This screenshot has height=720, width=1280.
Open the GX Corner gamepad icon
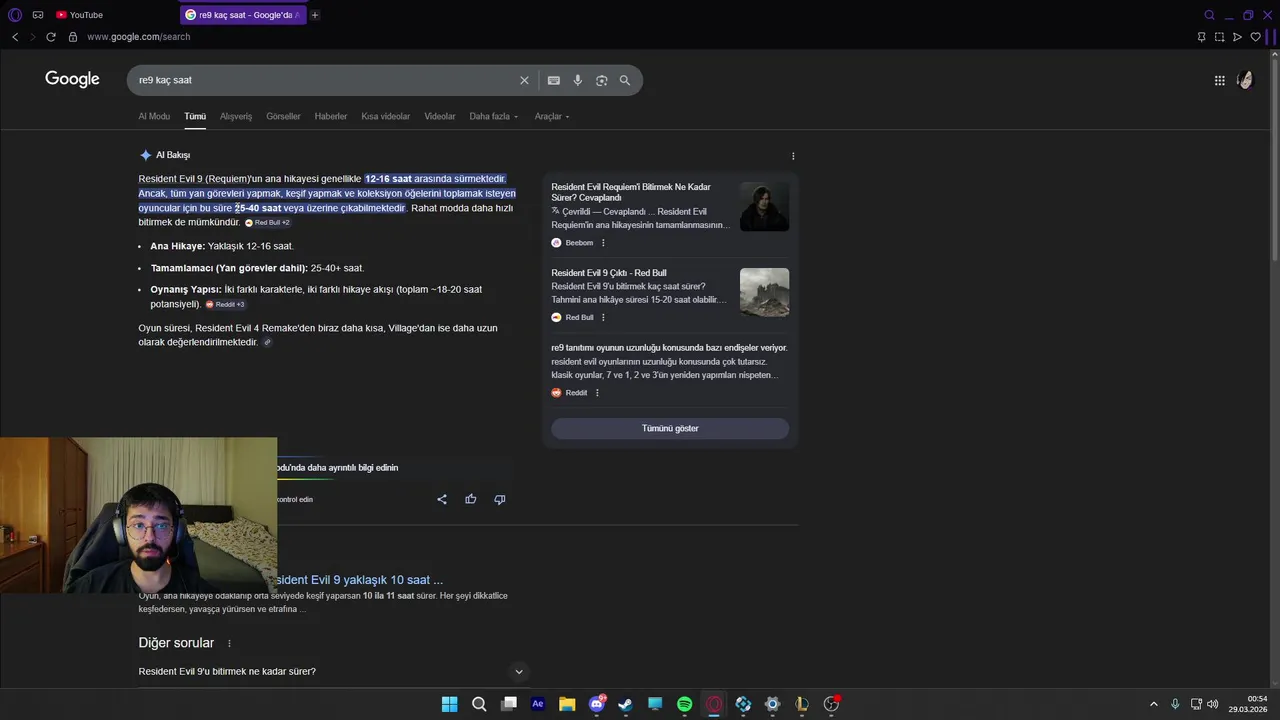pyautogui.click(x=38, y=15)
